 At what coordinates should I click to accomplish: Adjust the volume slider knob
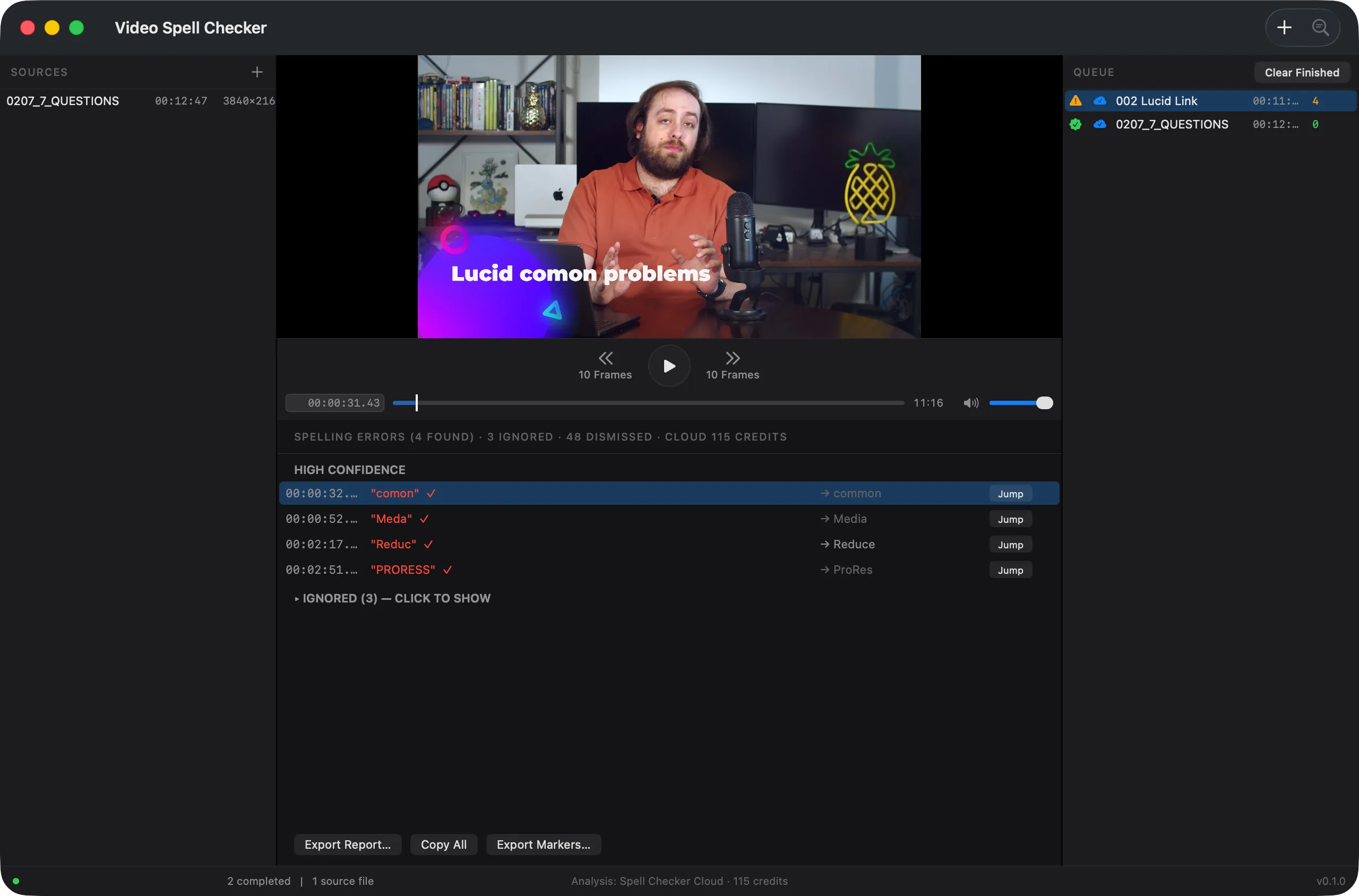[1044, 403]
